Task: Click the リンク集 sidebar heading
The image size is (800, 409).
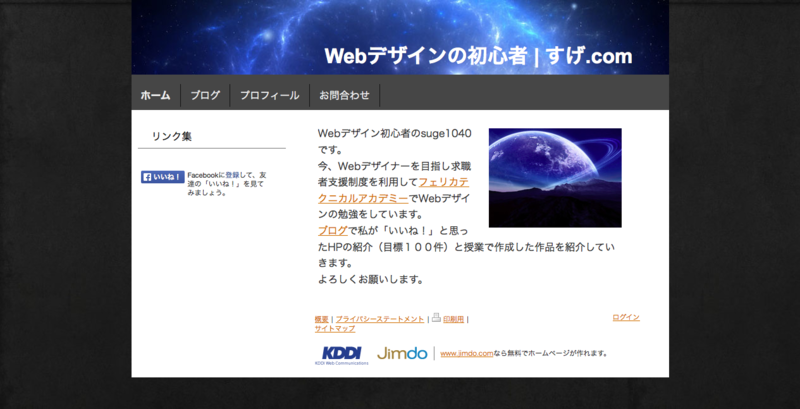Action: [x=171, y=137]
